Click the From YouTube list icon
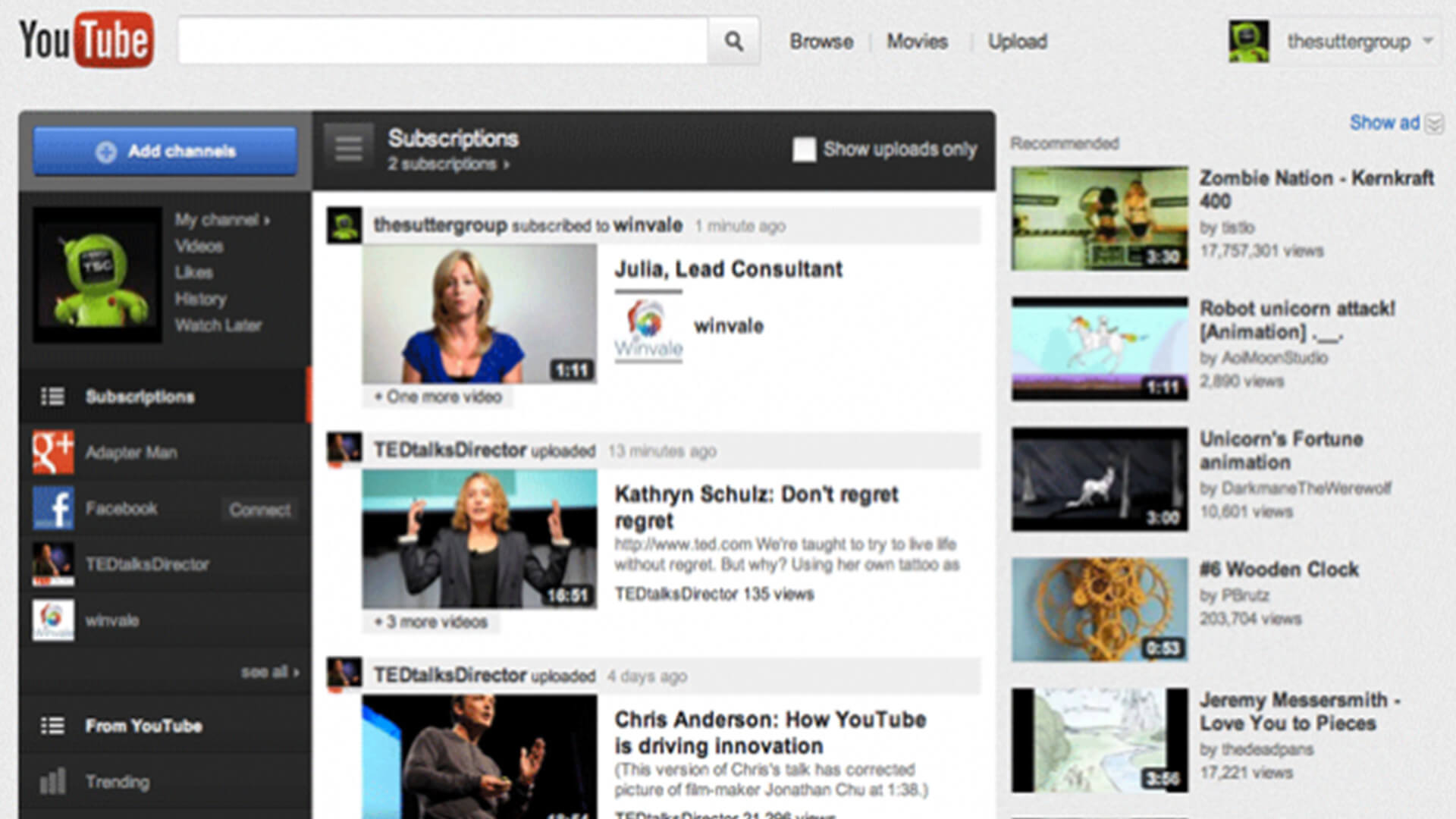The height and width of the screenshot is (819, 1456). click(x=52, y=726)
